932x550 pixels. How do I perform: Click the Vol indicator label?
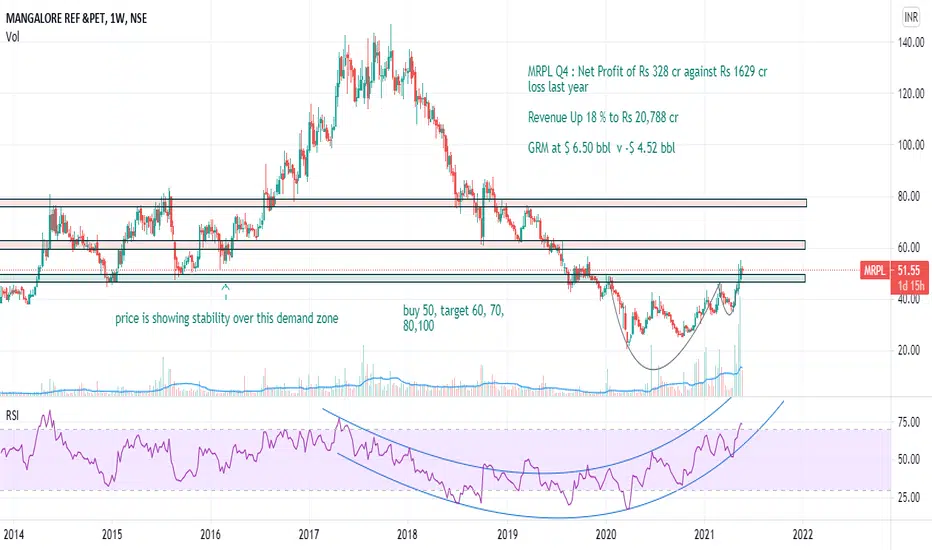[x=12, y=37]
